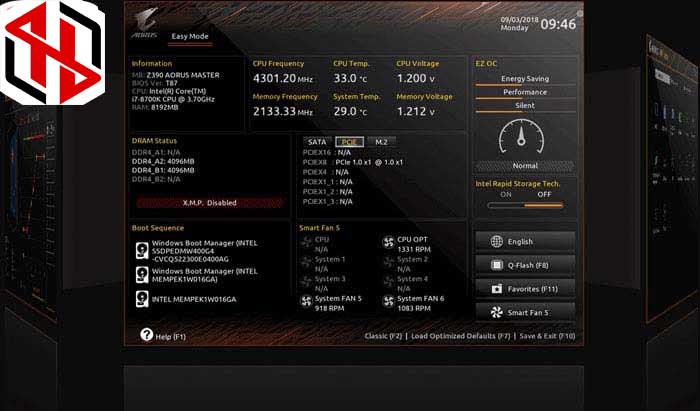Click the Normal EZ OC status bar
This screenshot has height=411, width=700.
(525, 166)
